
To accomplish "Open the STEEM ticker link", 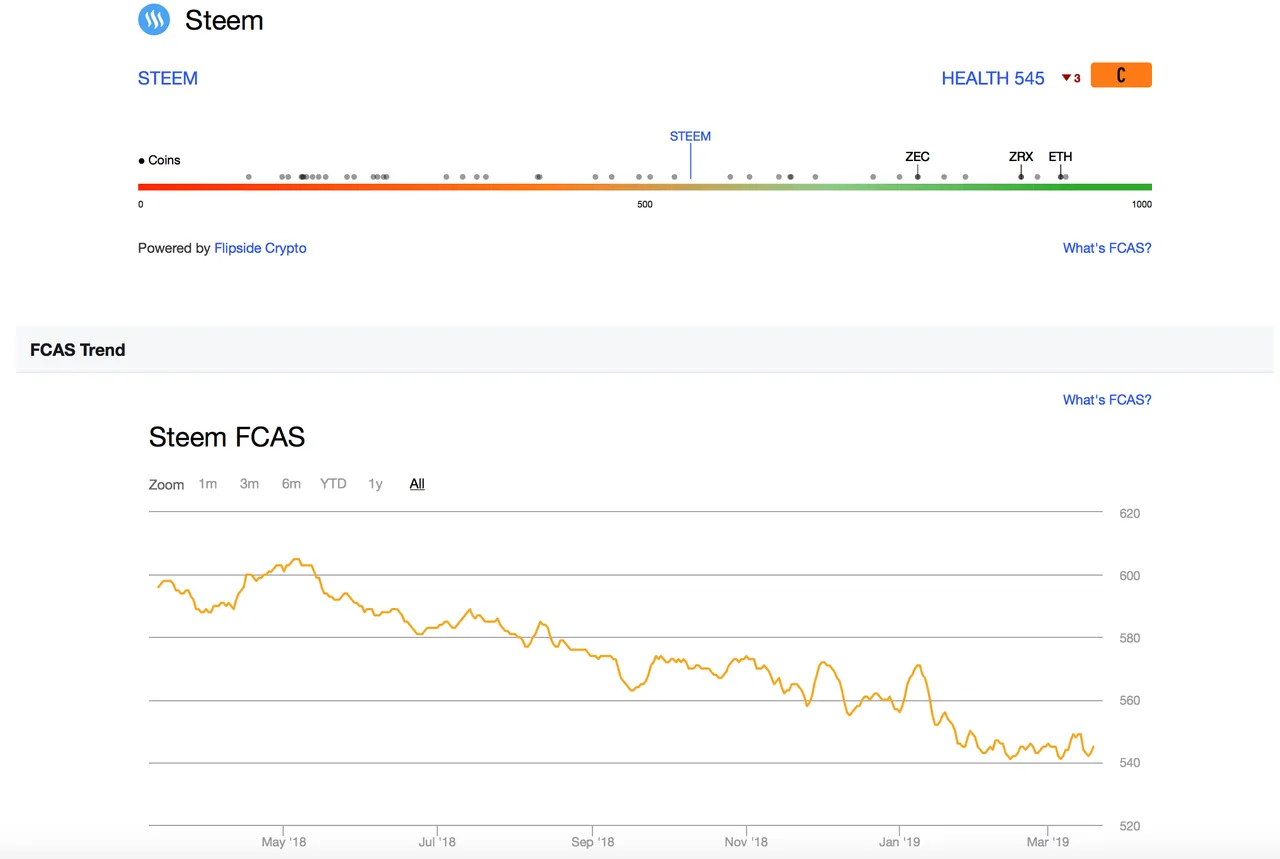I will (168, 78).
